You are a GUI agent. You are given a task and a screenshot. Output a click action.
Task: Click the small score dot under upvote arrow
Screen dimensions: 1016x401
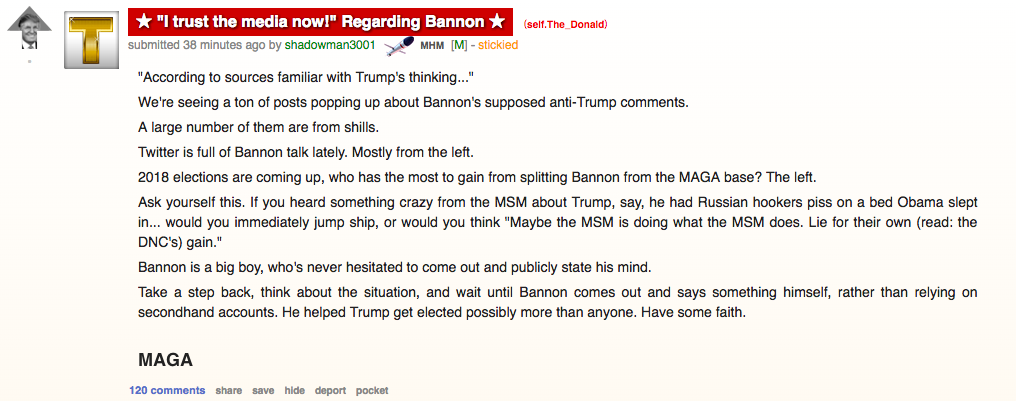point(29,62)
